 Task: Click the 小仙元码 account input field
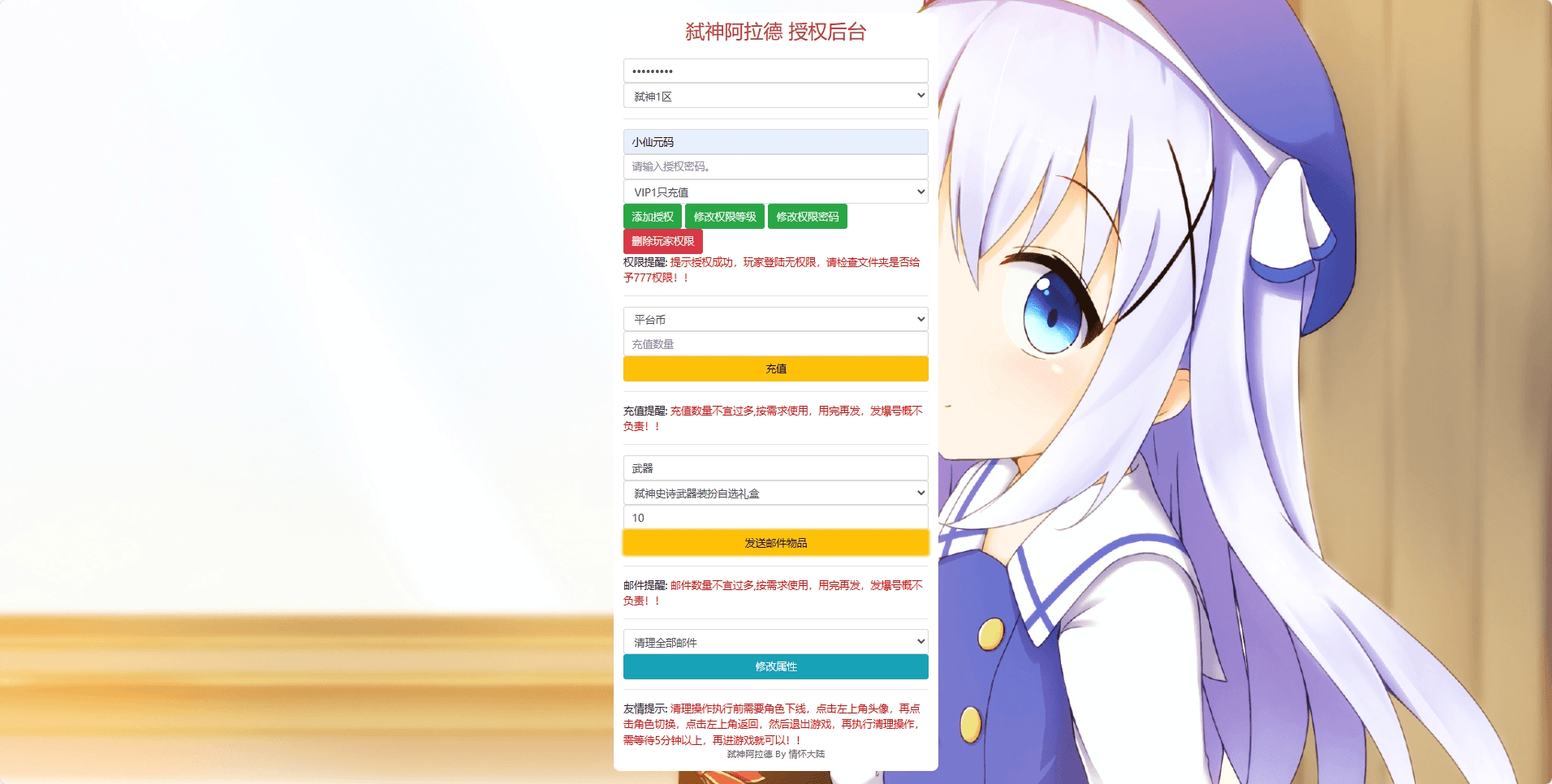(775, 142)
